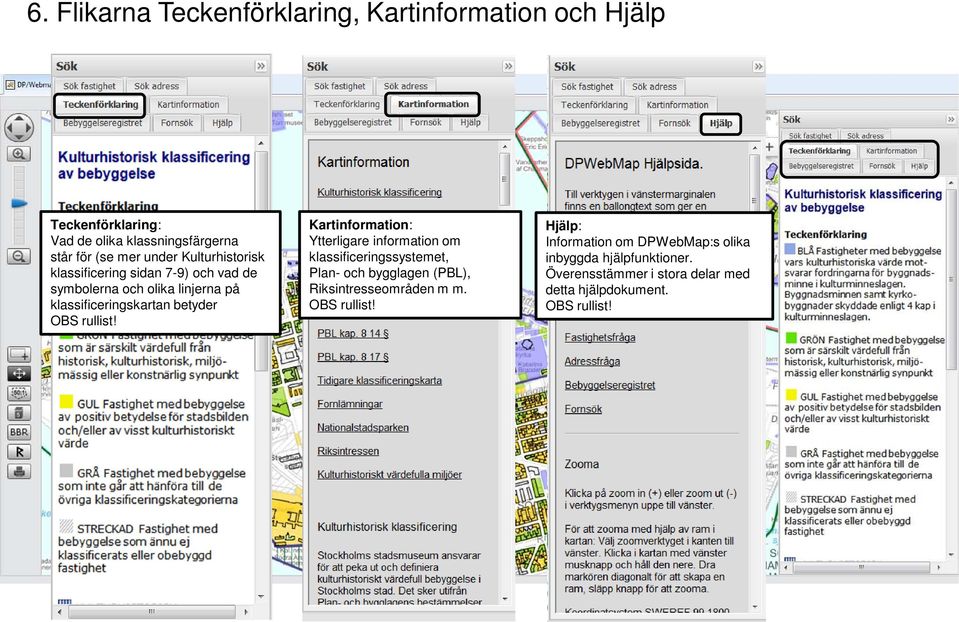
Task: Open the Nationalstadsparken link
Action: point(363,428)
